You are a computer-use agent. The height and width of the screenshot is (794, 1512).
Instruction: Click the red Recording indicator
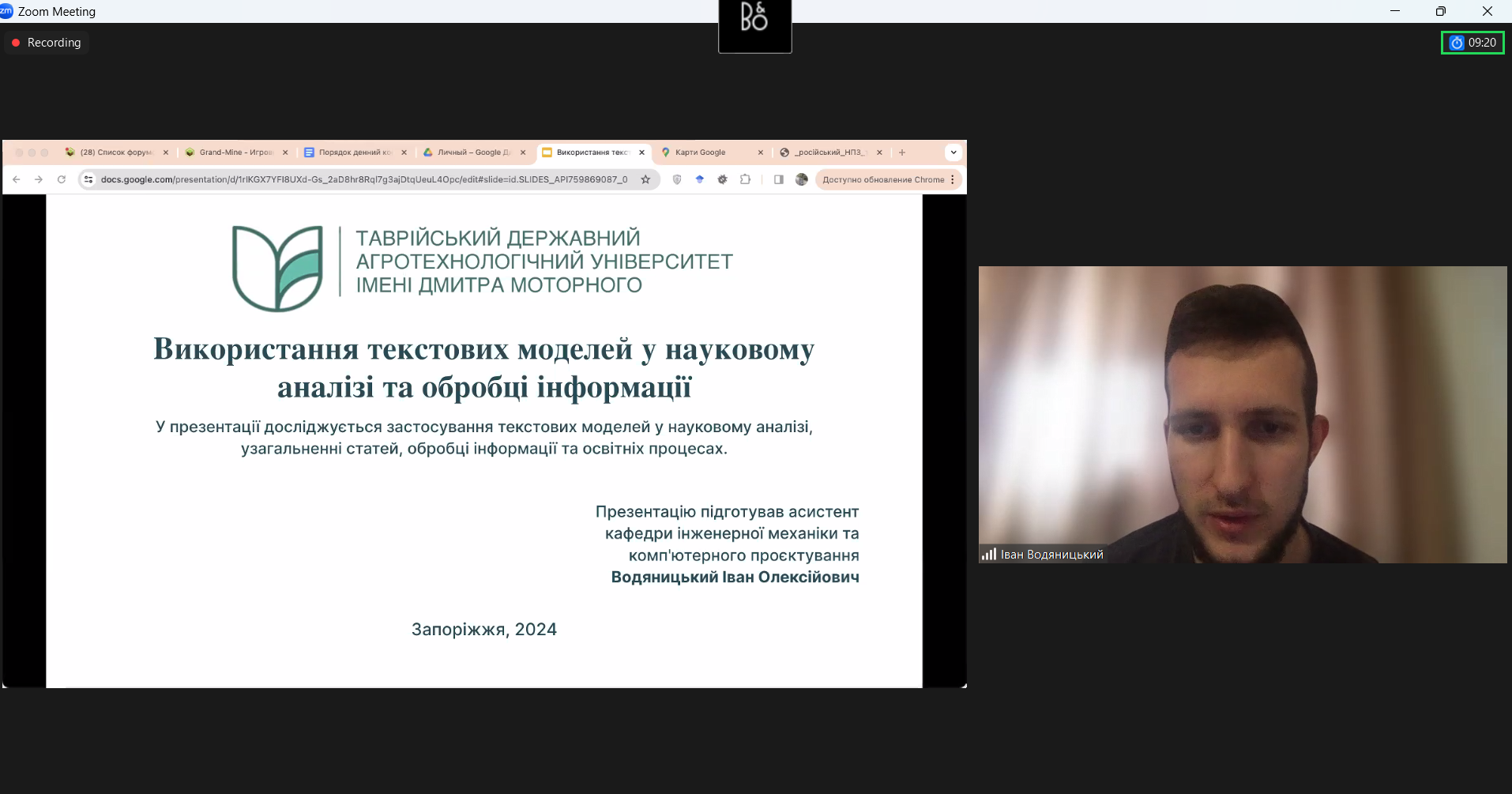tap(47, 43)
